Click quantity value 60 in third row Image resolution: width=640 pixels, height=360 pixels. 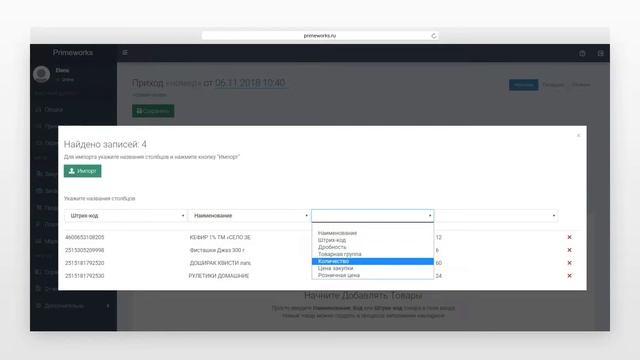coord(438,263)
